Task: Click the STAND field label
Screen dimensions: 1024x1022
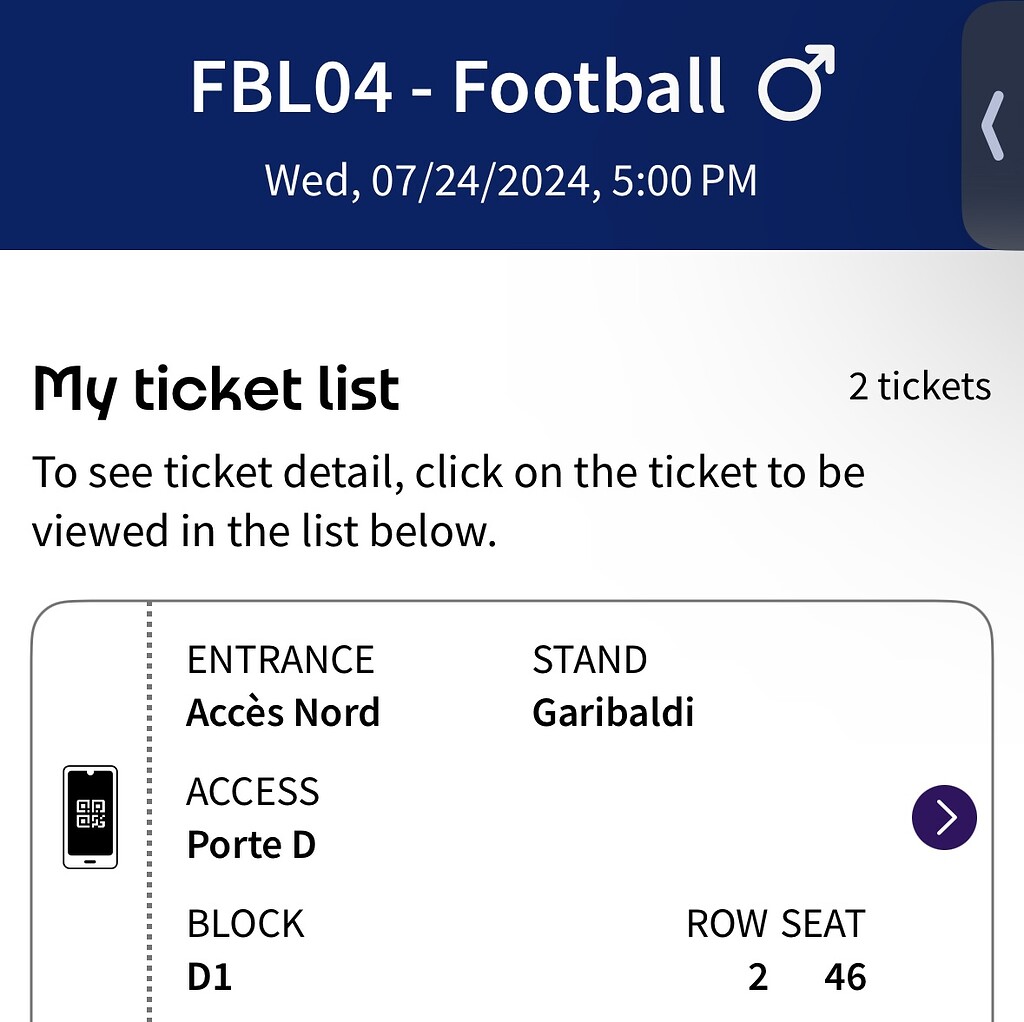Action: point(589,660)
